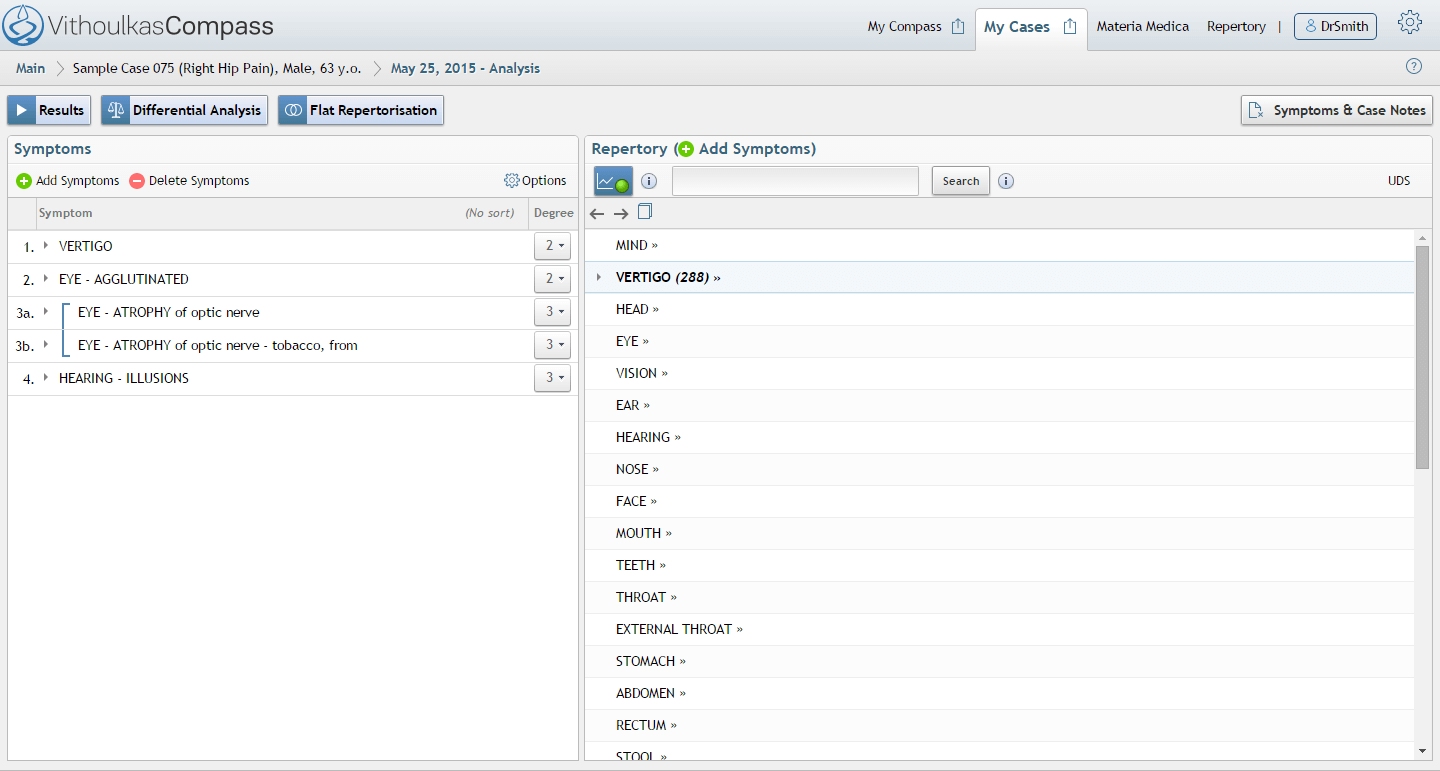The height and width of the screenshot is (771, 1440).
Task: Click the help question mark icon
Action: click(1413, 67)
